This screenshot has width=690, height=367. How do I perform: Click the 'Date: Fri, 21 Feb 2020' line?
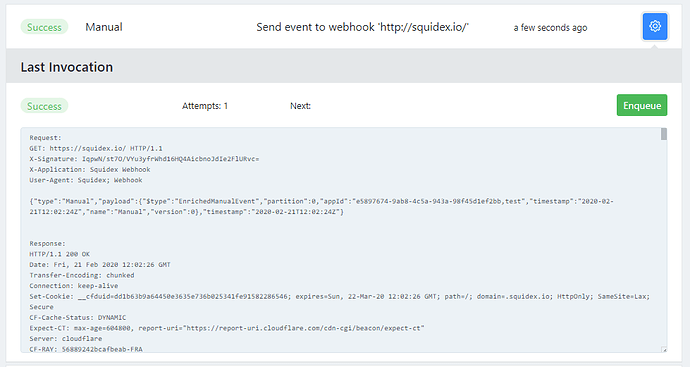coord(100,264)
